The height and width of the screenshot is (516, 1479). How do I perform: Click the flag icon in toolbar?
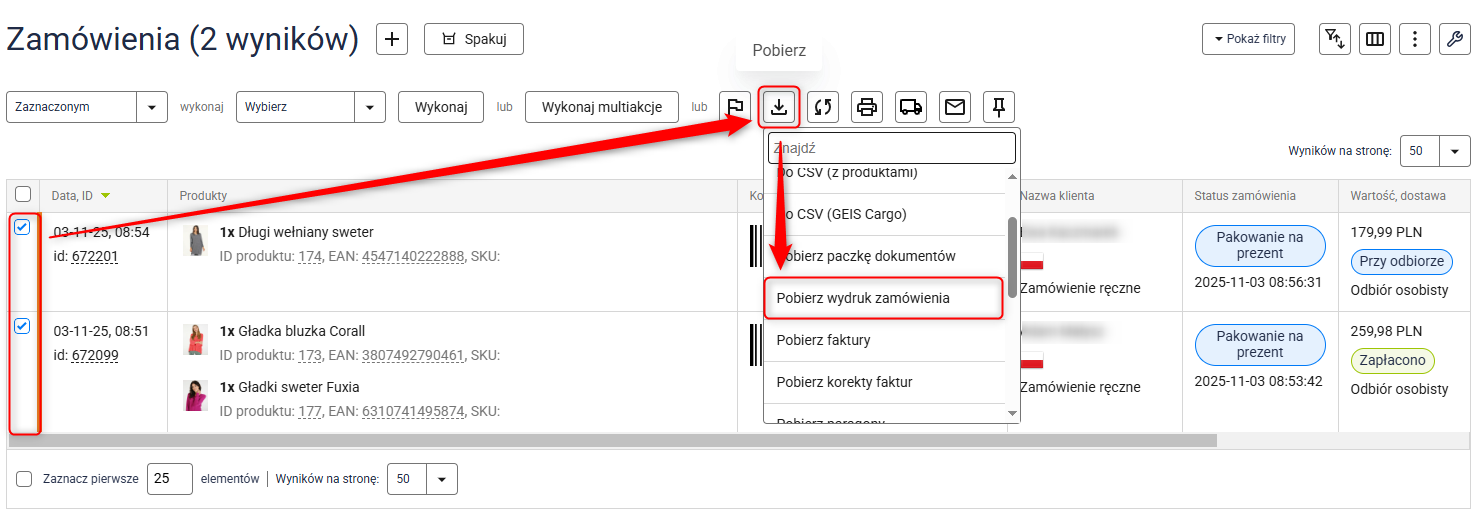[x=735, y=107]
